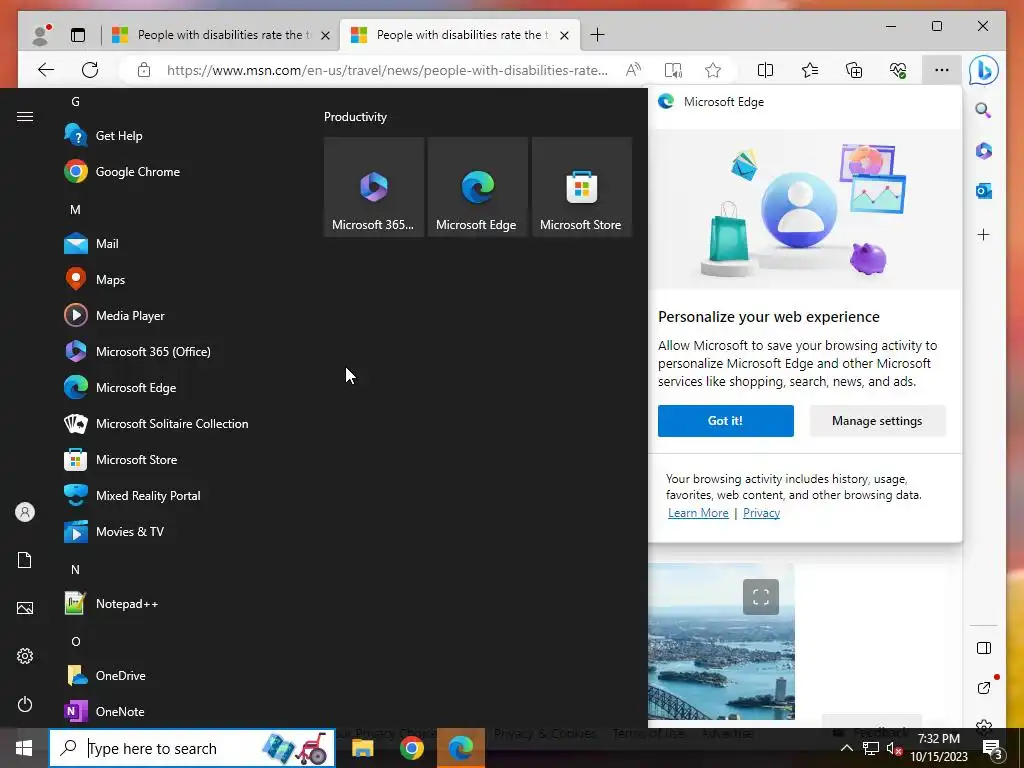1024x768 pixels.
Task: Click Windows Start button on taskbar
Action: 24,748
